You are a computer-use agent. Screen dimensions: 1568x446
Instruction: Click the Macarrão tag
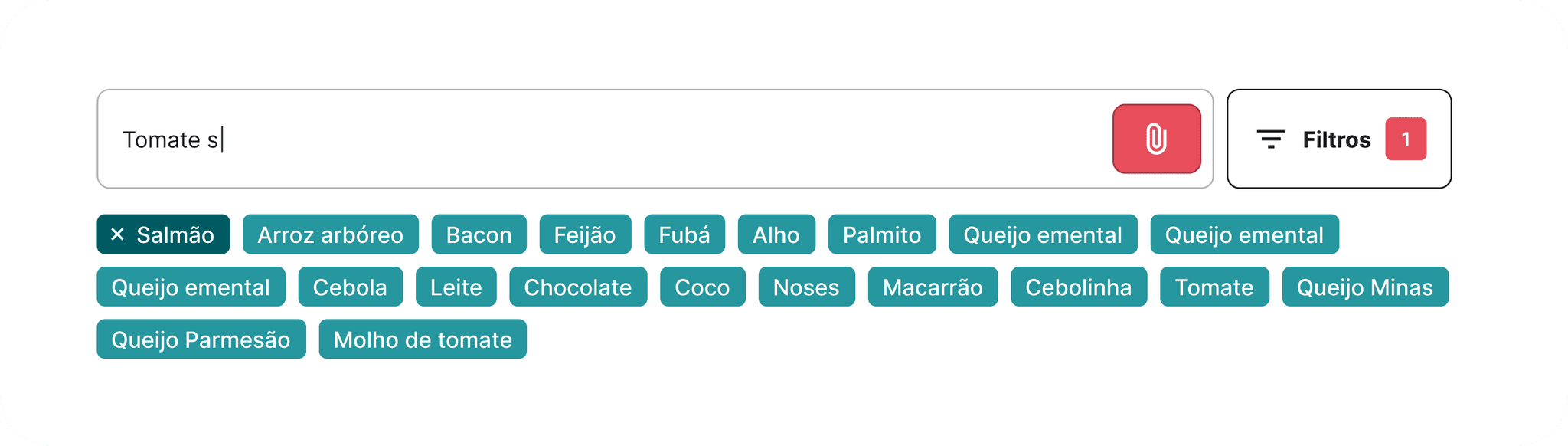(933, 287)
